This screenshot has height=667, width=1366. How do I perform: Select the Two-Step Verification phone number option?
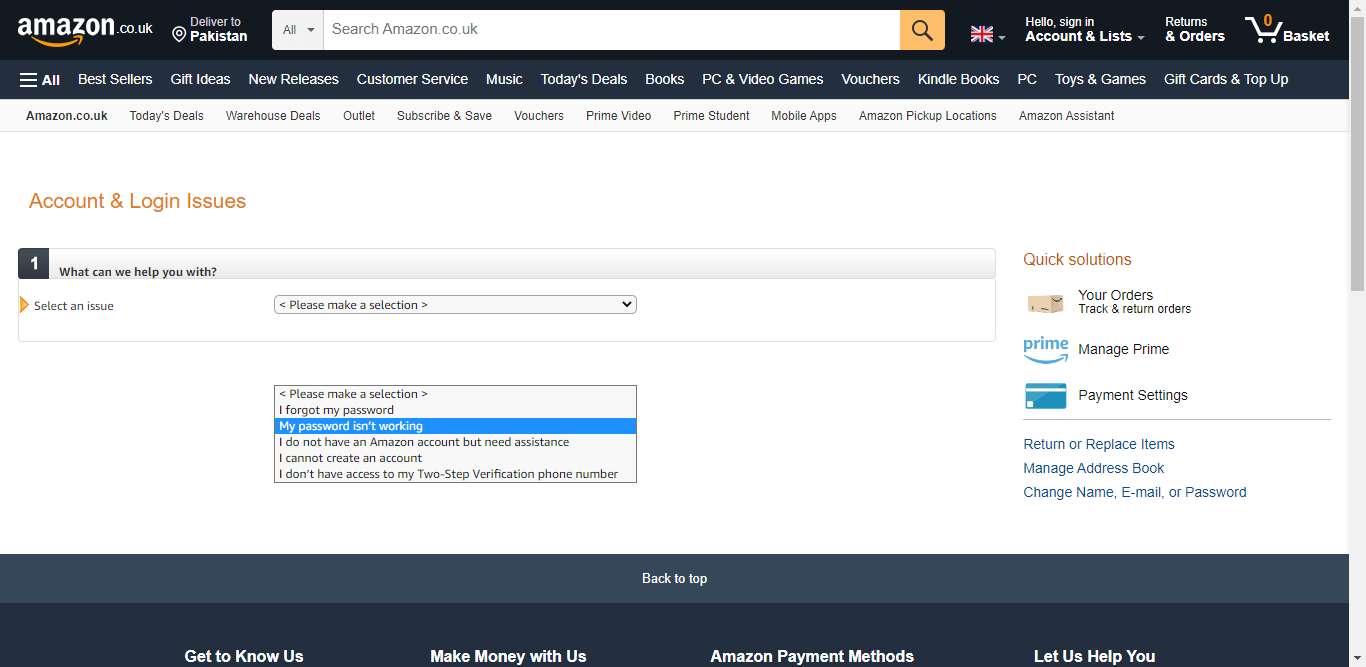(455, 474)
